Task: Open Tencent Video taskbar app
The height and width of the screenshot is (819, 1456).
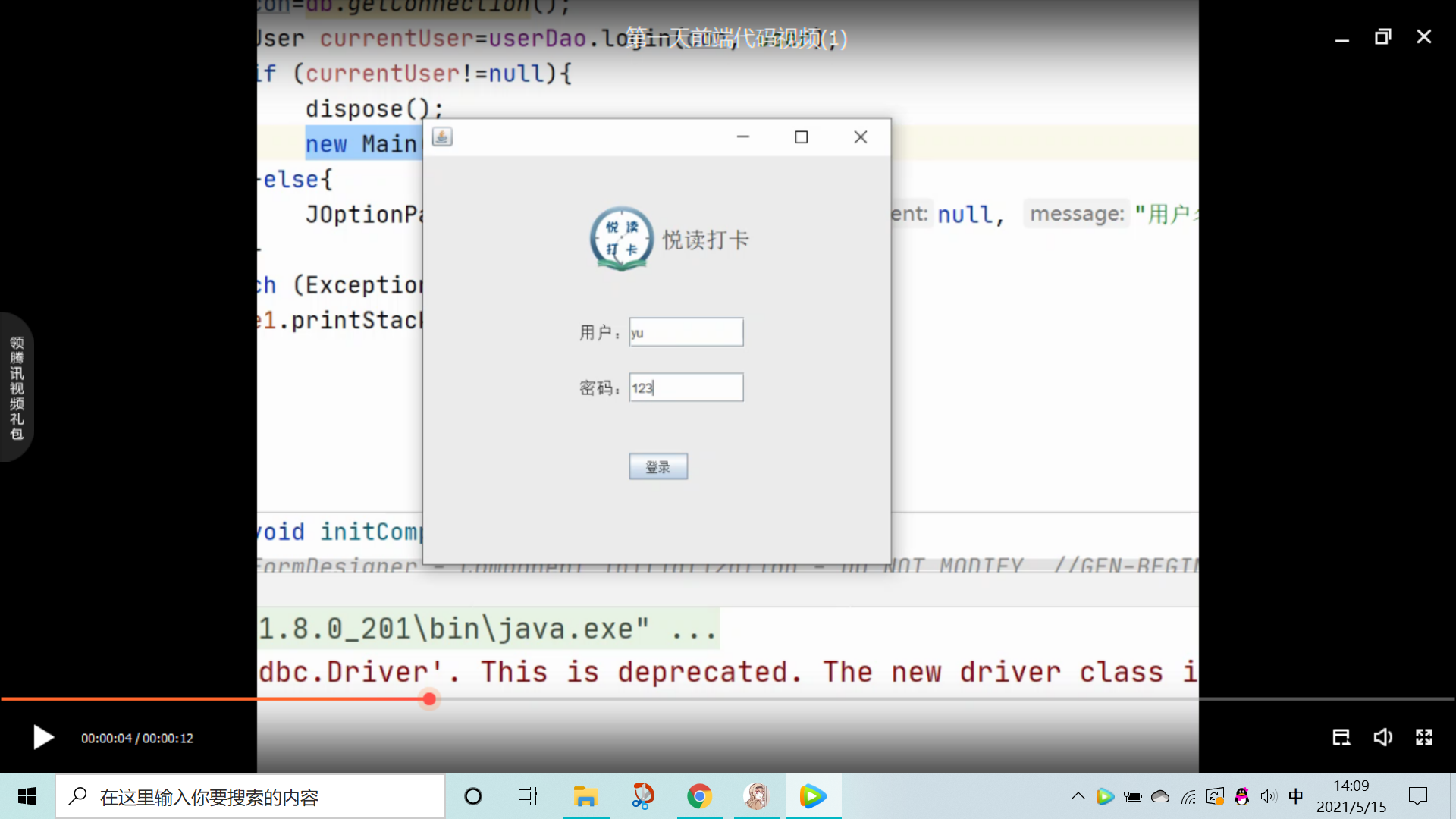Action: 813,796
